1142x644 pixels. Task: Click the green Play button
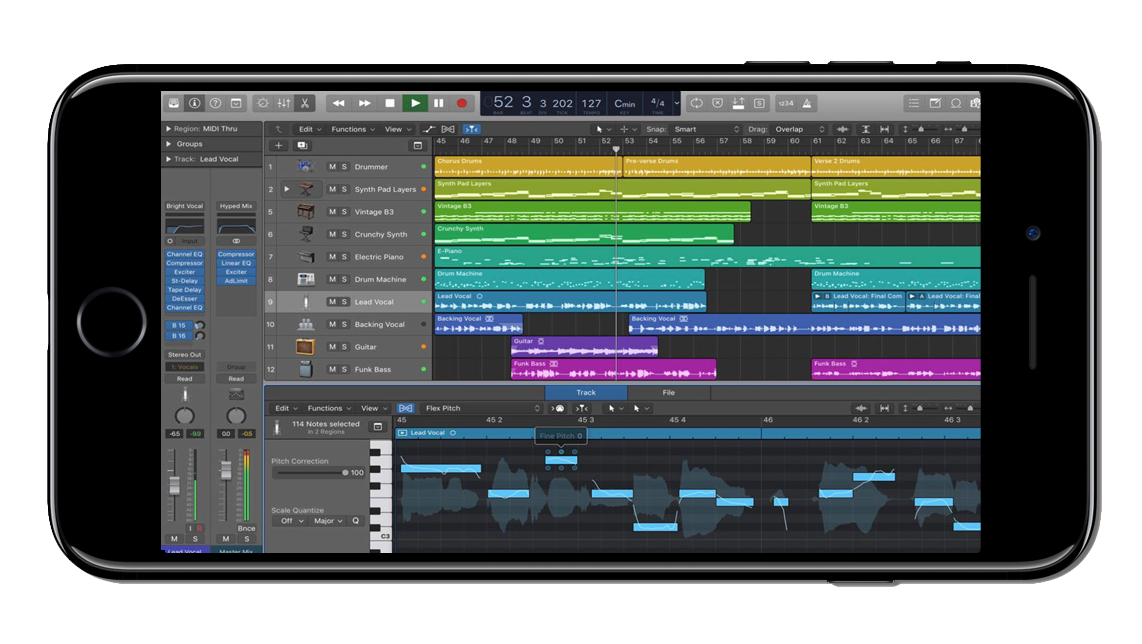(x=415, y=103)
